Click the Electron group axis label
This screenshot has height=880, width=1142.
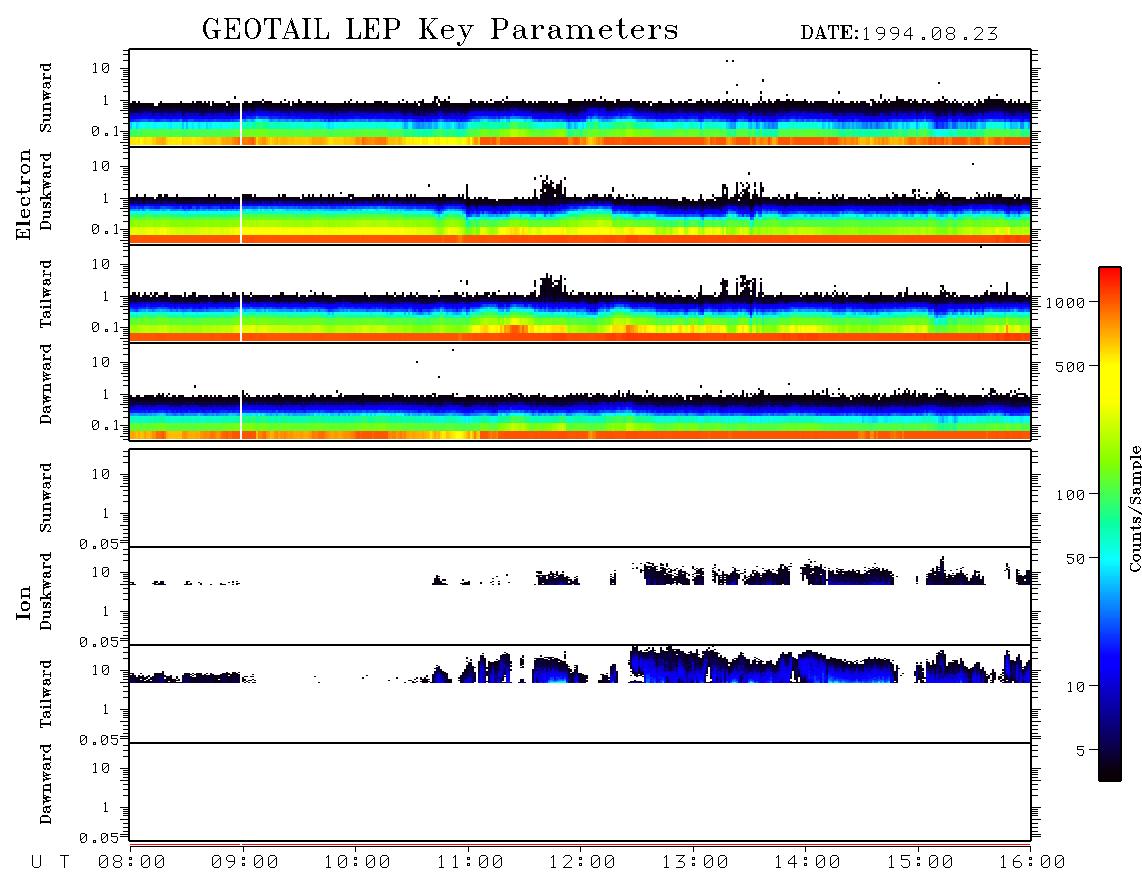click(x=24, y=195)
